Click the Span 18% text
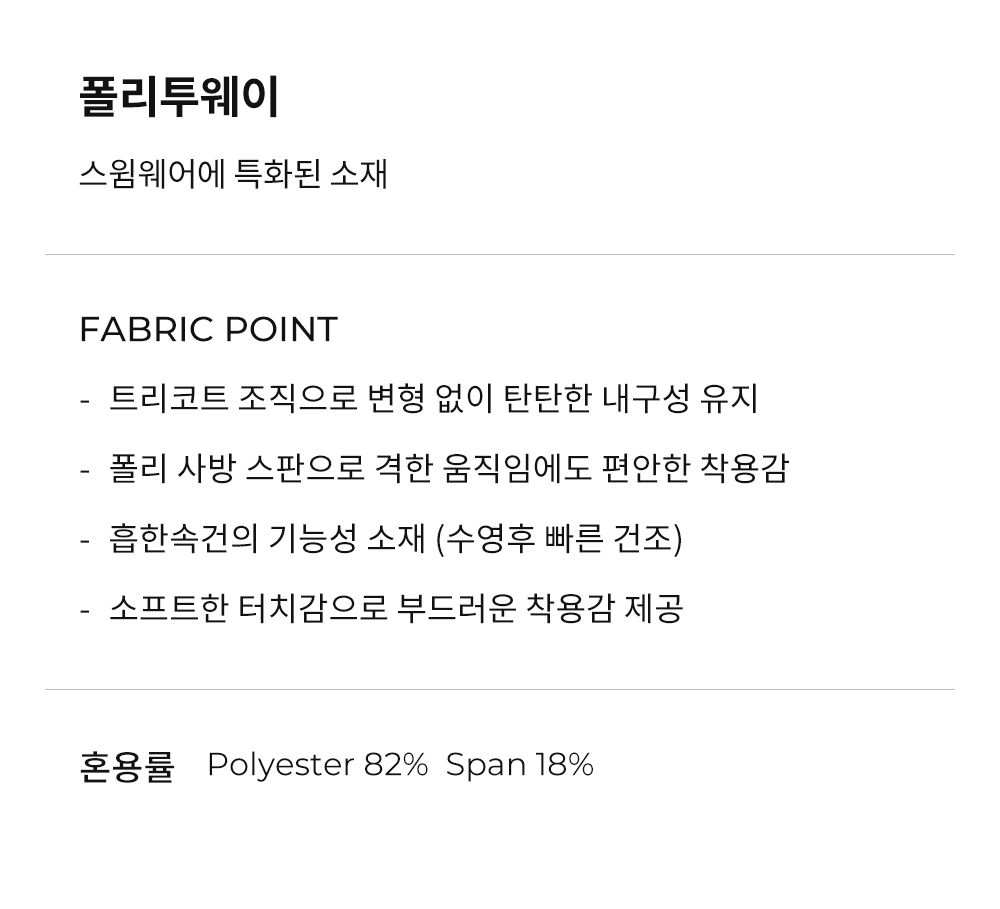This screenshot has width=1000, height=909. (520, 765)
